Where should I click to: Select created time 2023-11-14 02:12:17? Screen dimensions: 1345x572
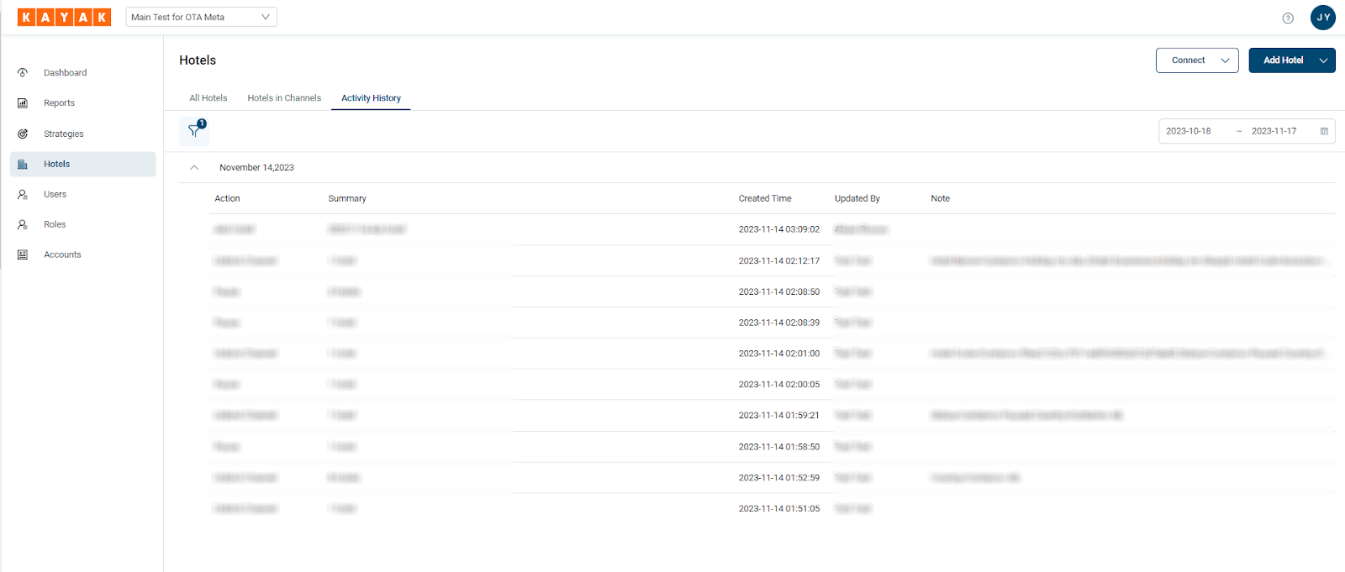click(779, 260)
